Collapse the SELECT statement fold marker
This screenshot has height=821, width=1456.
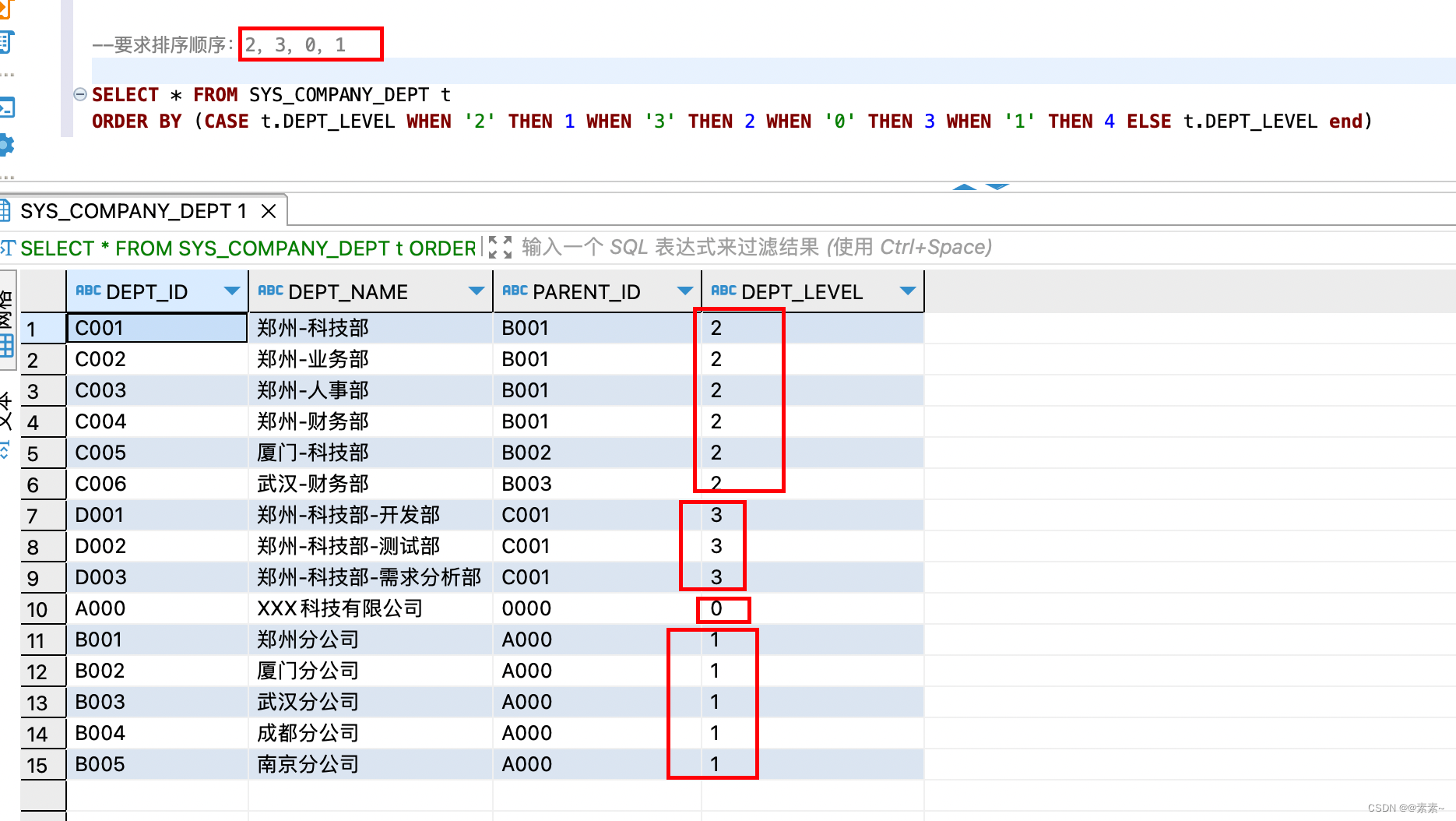[x=79, y=94]
